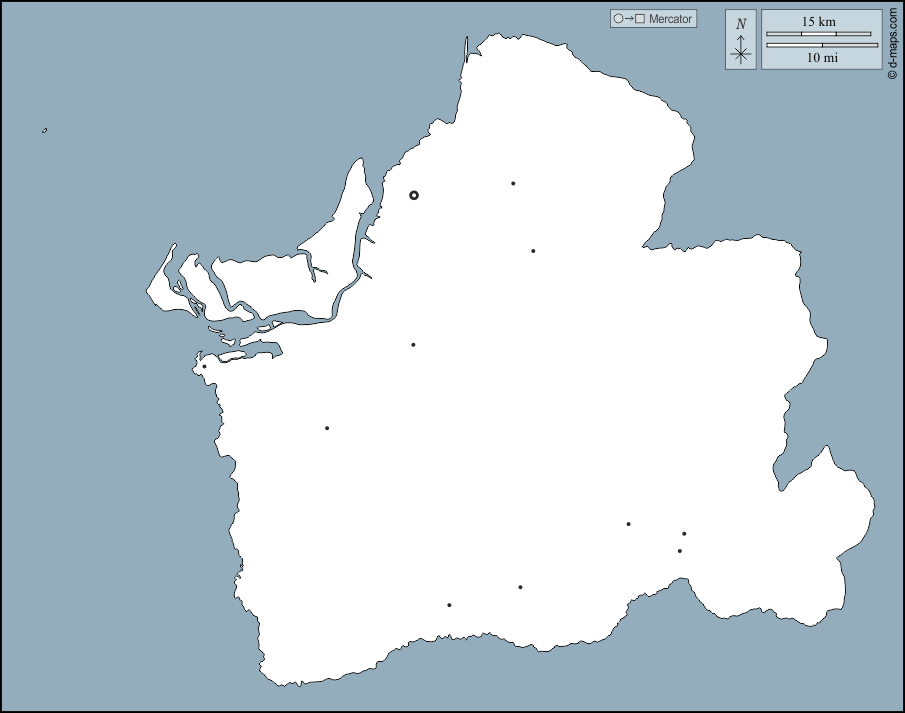Click the northernmost small city dot
Viewport: 905px width, 713px height.
pyautogui.click(x=513, y=183)
